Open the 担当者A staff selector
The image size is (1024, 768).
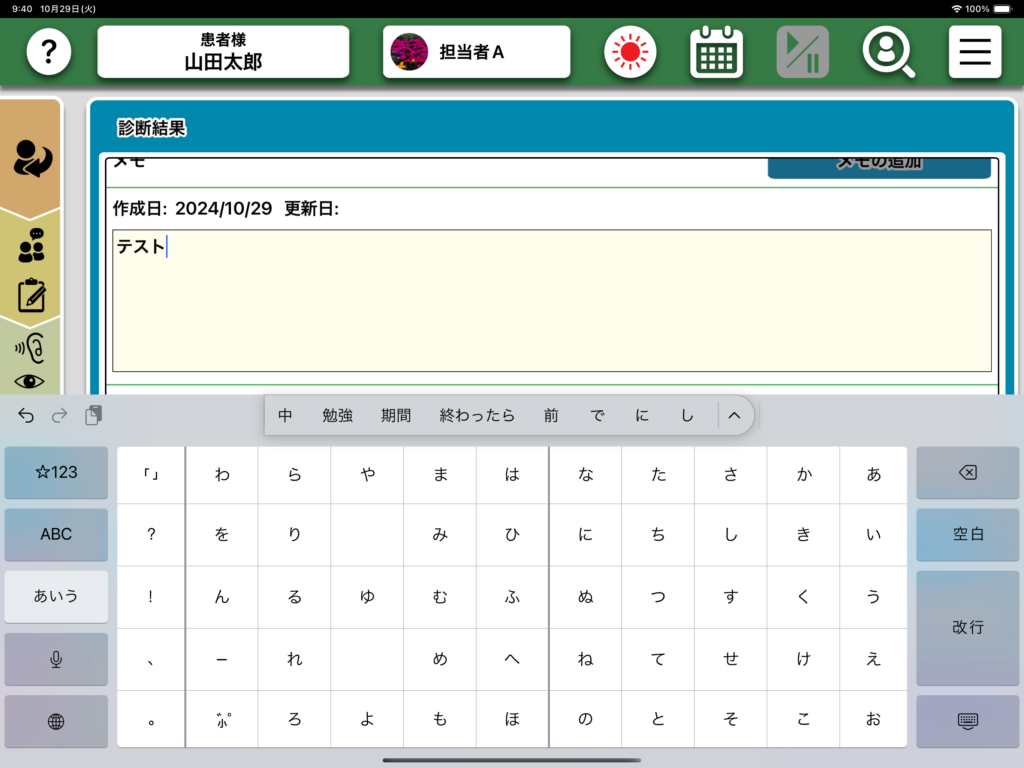(x=476, y=52)
